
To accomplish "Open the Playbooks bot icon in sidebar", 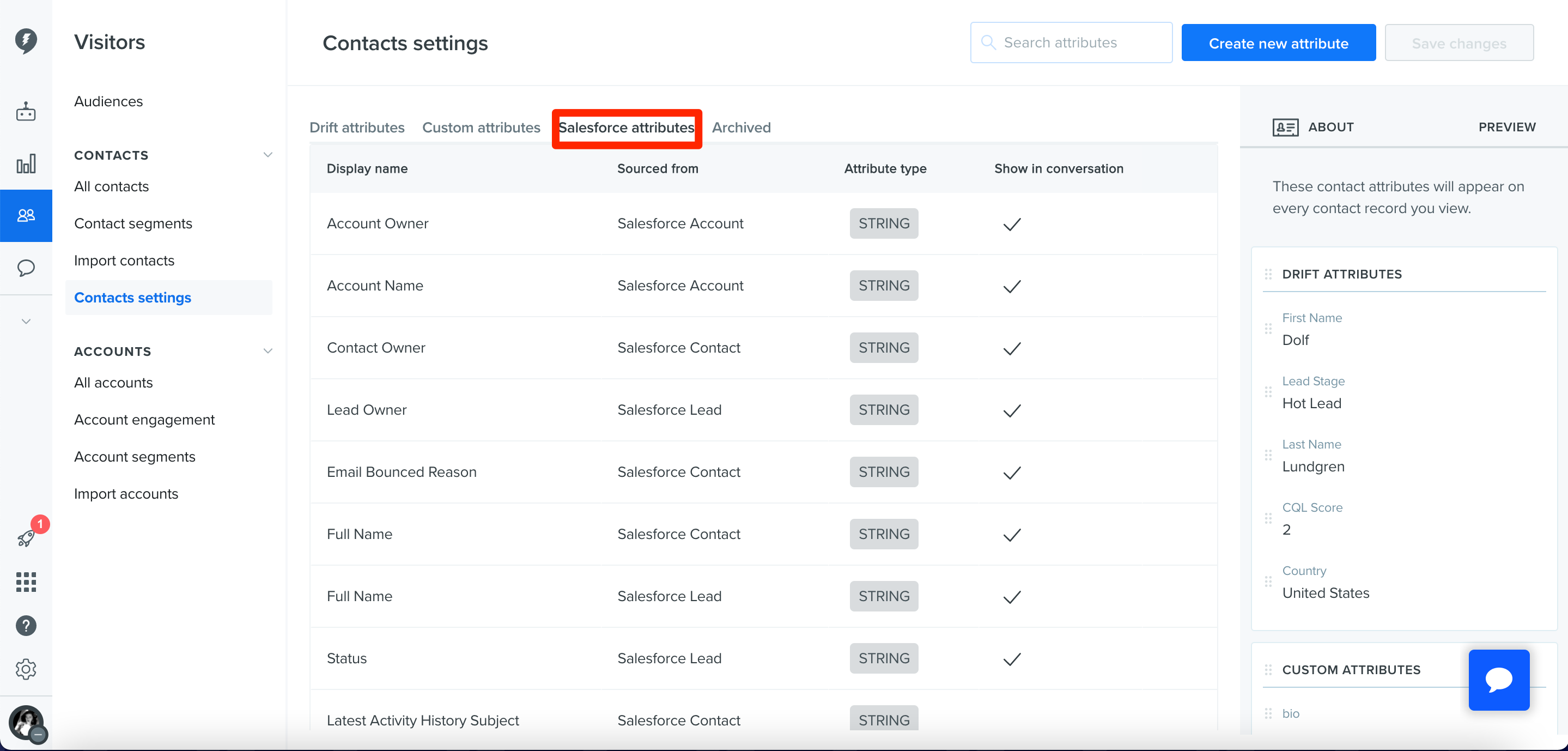I will [x=26, y=112].
